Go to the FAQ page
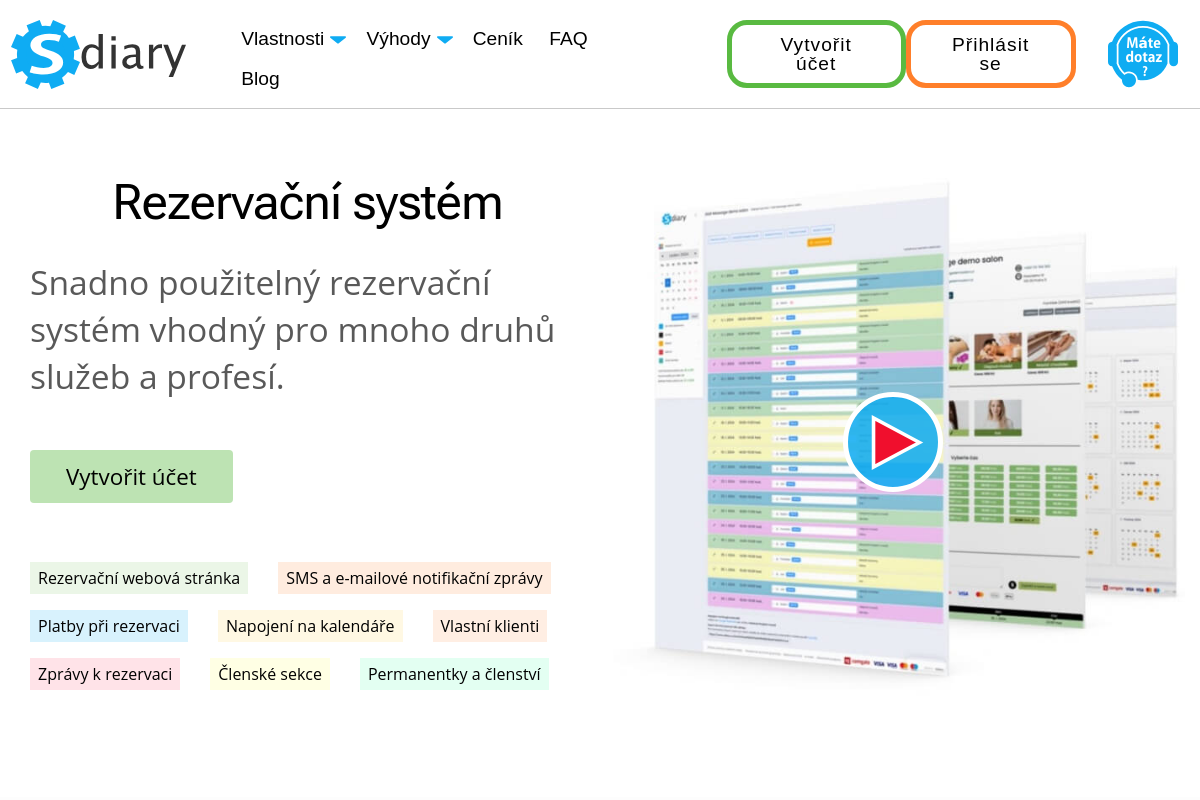Screen dimensions: 1200x800 pyautogui.click(x=568, y=39)
